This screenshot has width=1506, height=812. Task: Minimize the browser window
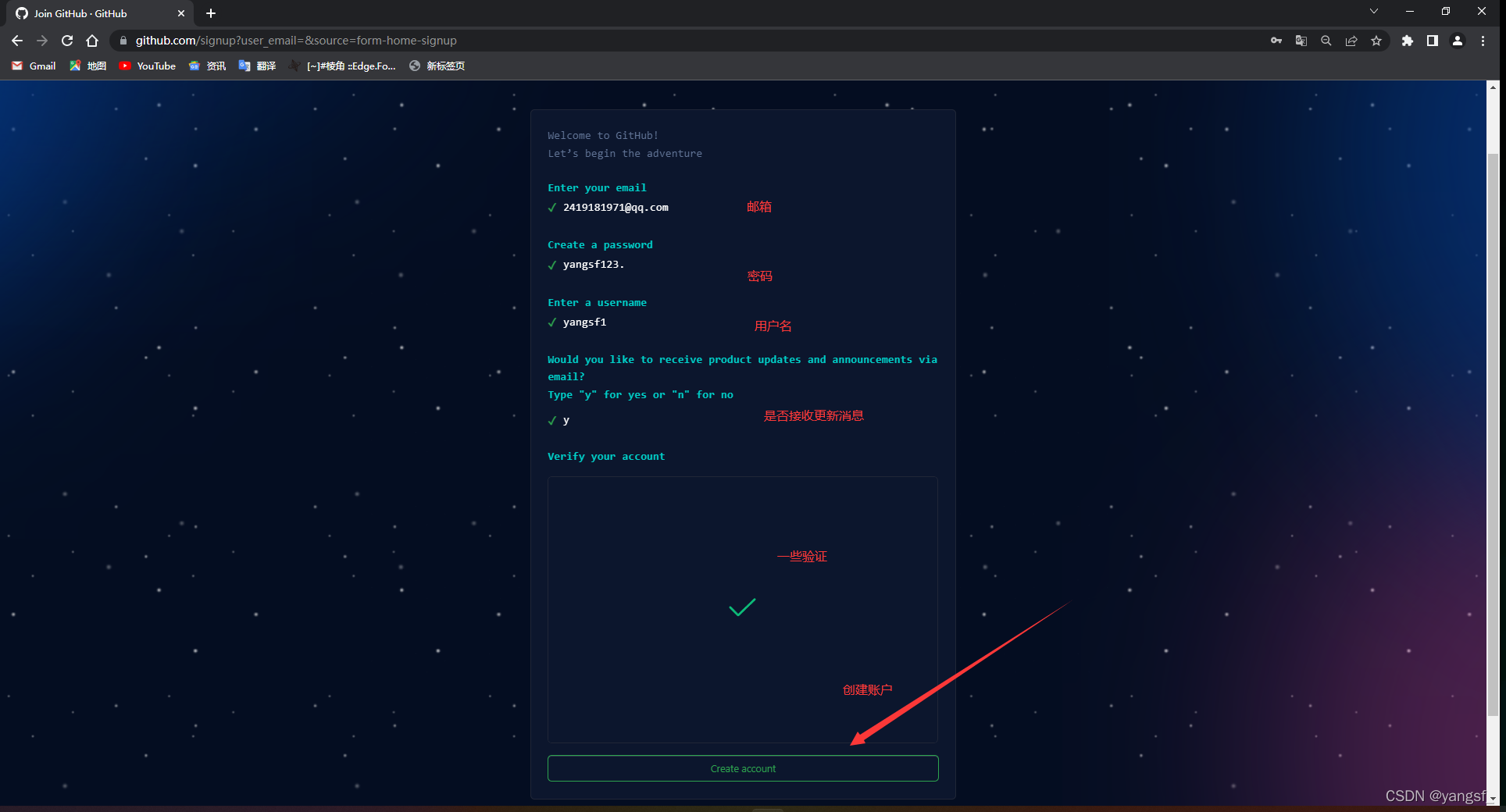(x=1410, y=11)
